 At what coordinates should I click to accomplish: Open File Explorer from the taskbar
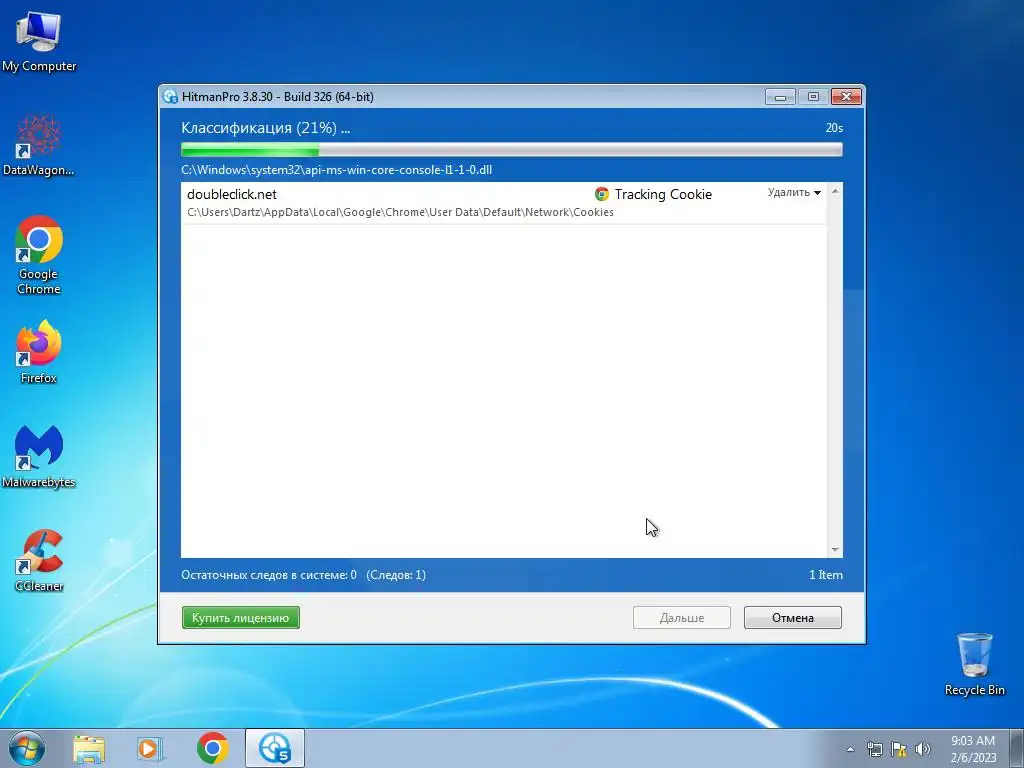click(x=89, y=748)
